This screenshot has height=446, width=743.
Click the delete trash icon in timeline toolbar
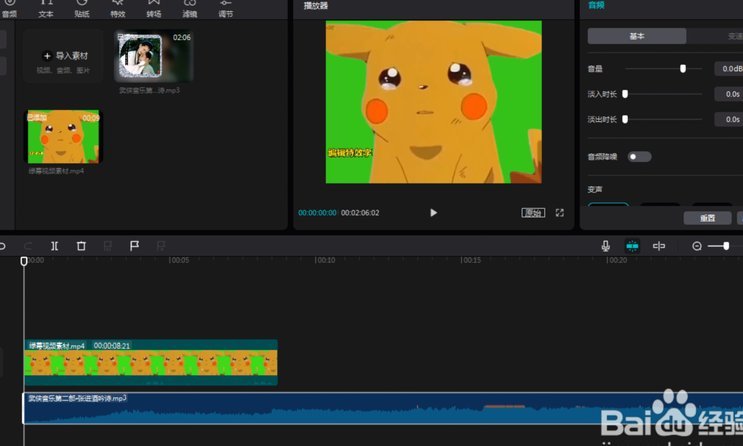coord(81,246)
